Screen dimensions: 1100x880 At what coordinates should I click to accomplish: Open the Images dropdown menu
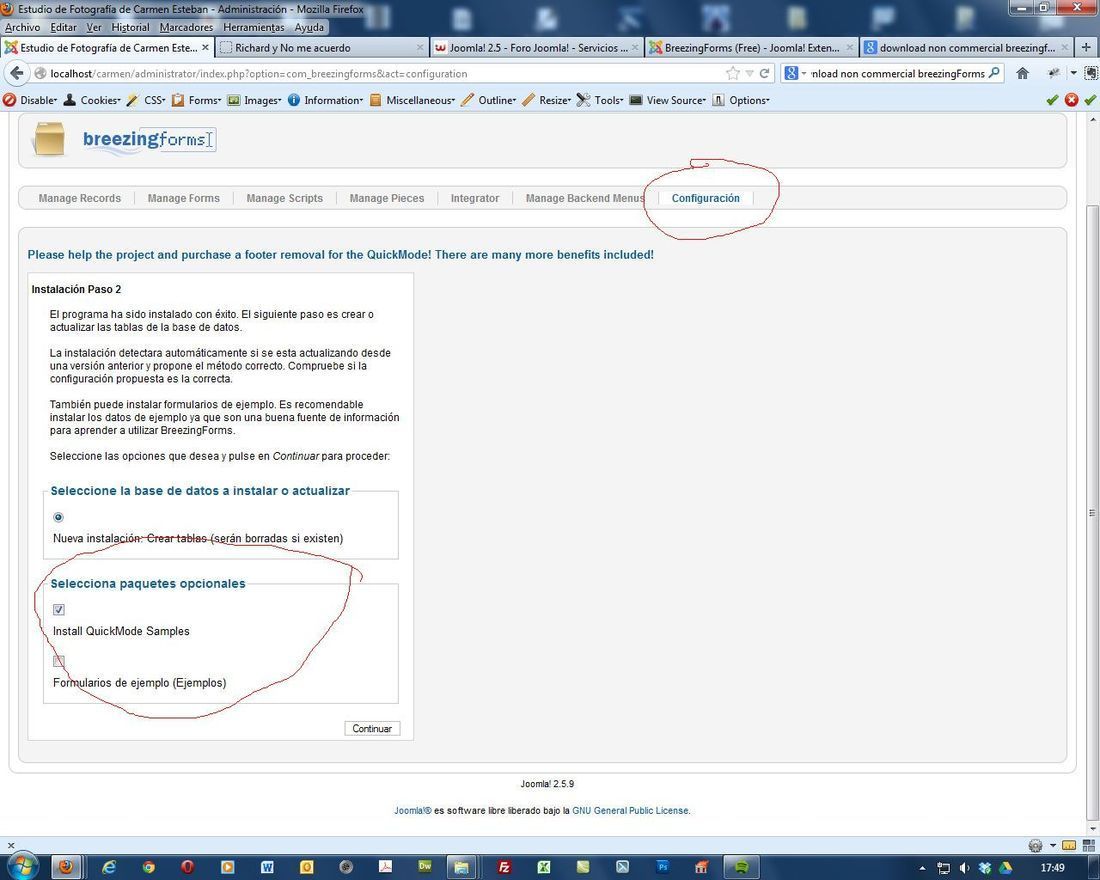pos(255,100)
